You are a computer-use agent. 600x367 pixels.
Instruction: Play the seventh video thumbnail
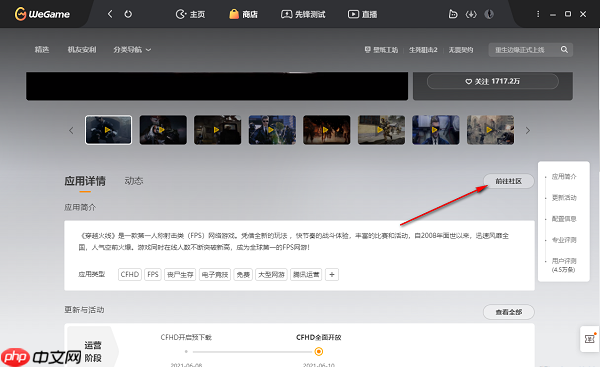(435, 130)
